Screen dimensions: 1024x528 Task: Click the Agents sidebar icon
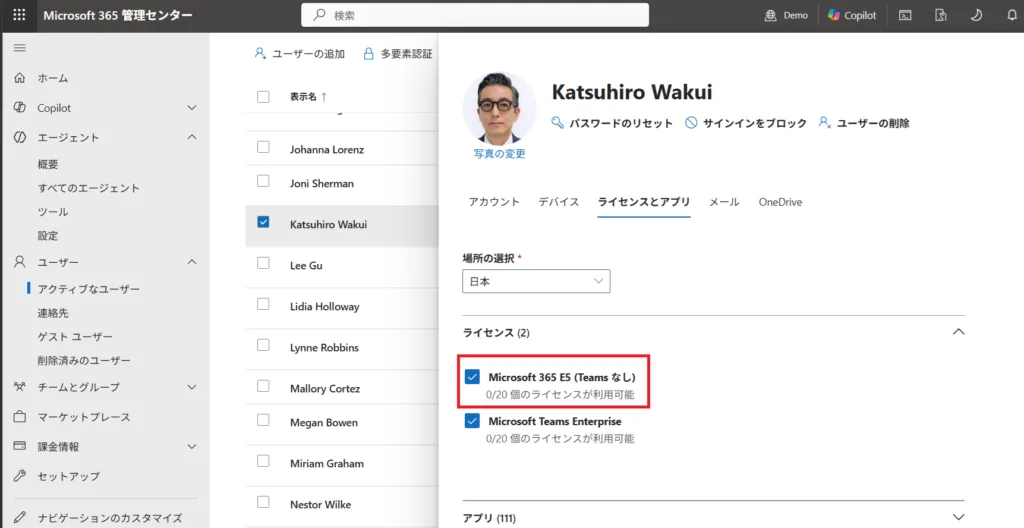[x=19, y=137]
